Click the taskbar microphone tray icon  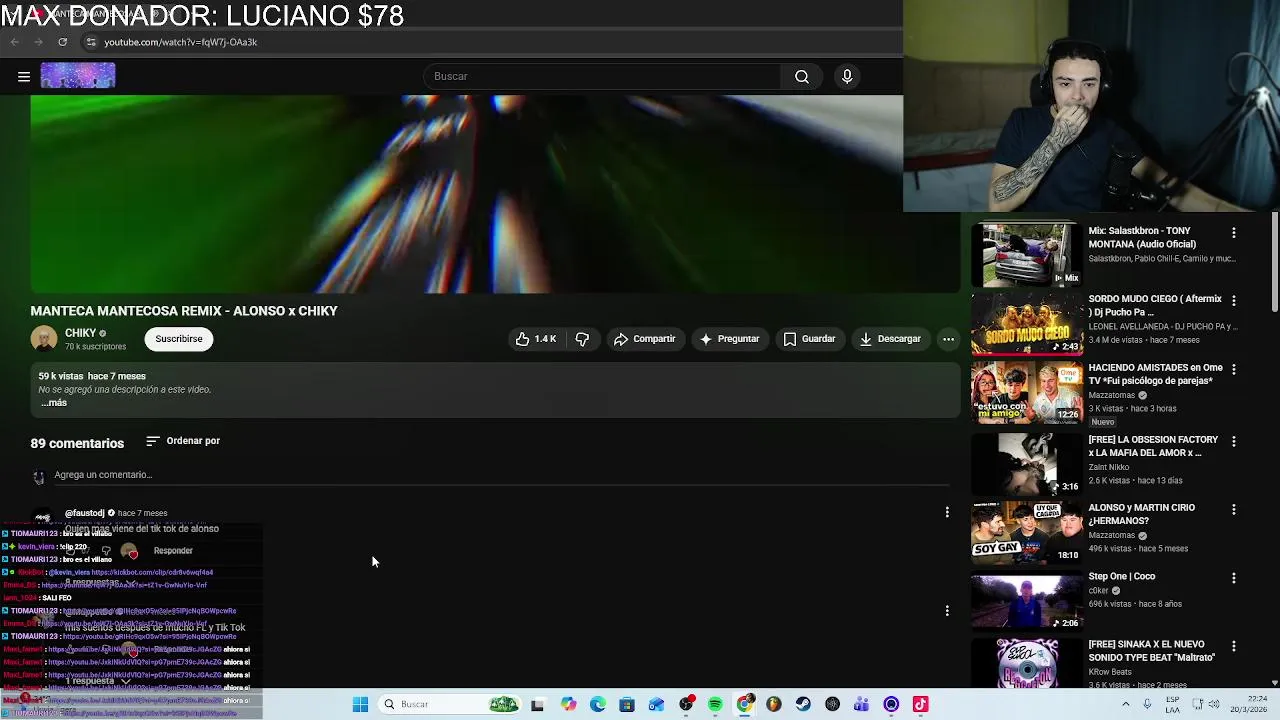point(1147,704)
